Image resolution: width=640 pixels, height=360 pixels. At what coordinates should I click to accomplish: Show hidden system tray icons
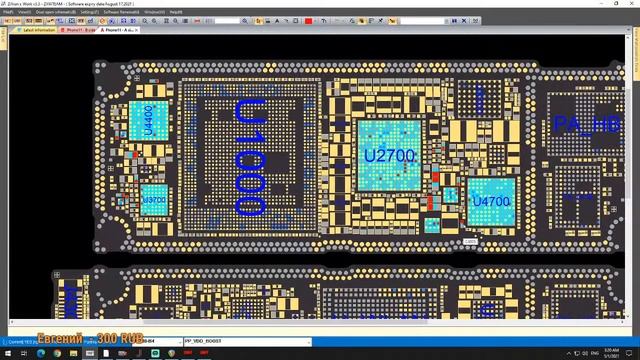[569, 353]
